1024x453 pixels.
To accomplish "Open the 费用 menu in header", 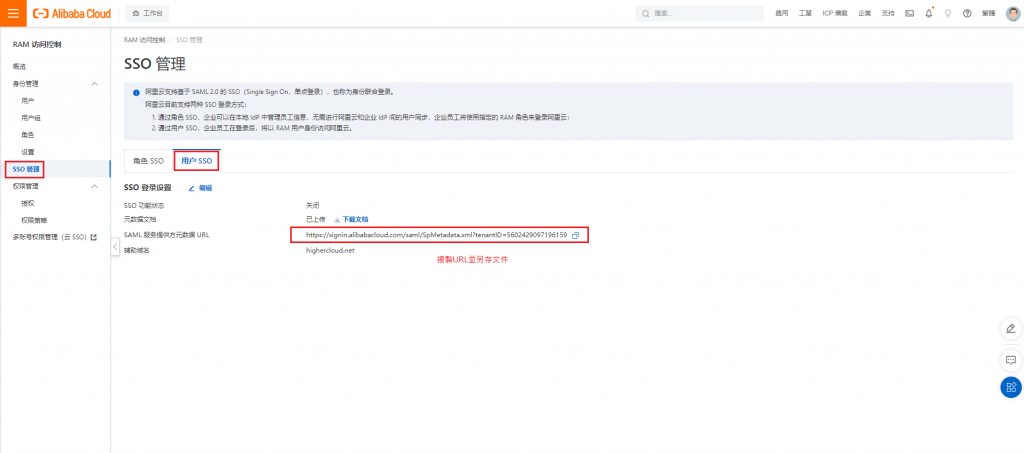I will 782,13.
